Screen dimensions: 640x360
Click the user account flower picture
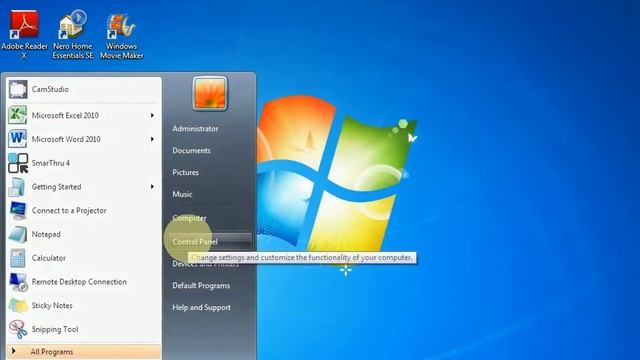tap(209, 93)
